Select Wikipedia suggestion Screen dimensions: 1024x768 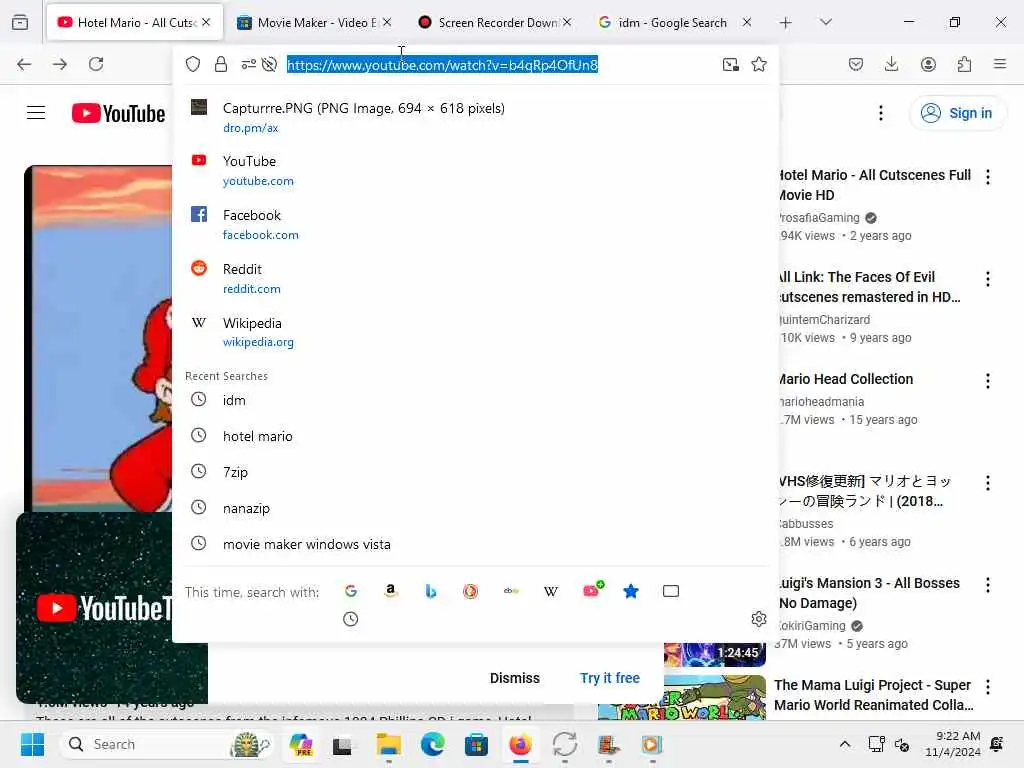click(x=475, y=332)
